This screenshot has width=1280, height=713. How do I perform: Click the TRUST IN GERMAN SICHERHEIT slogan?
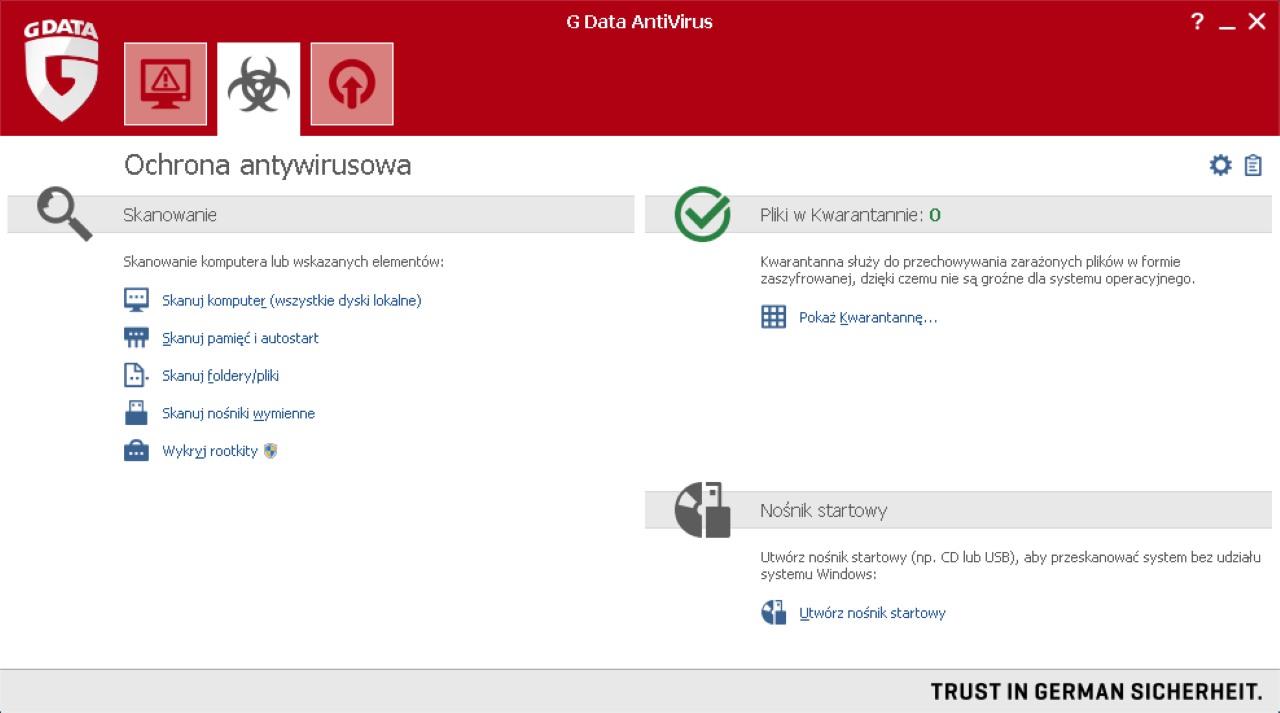[x=1097, y=692]
